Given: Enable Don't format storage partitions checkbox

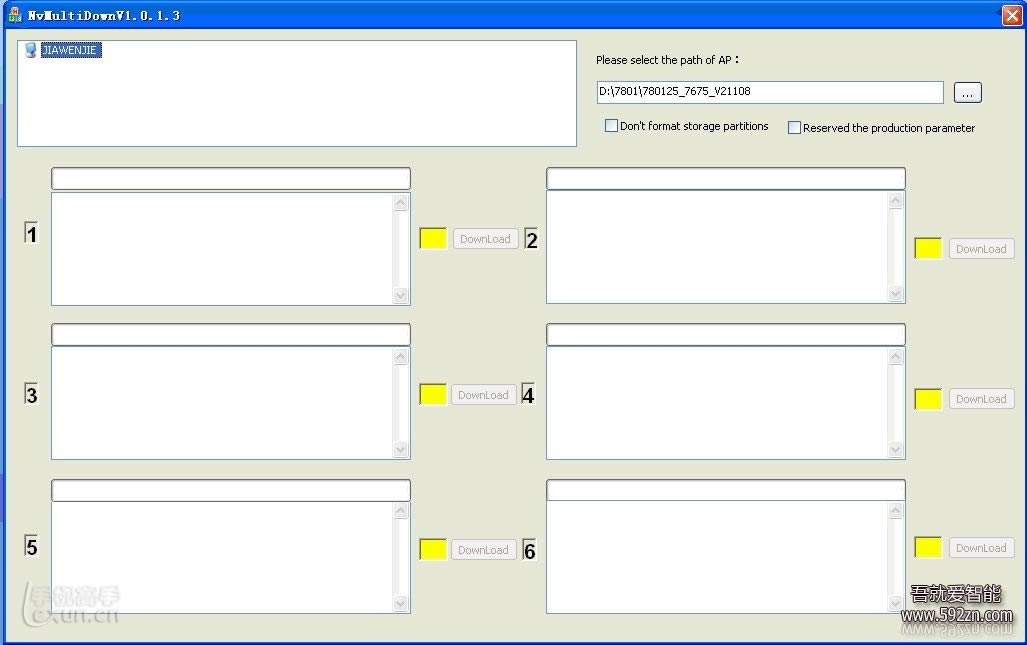Looking at the screenshot, I should [611, 126].
